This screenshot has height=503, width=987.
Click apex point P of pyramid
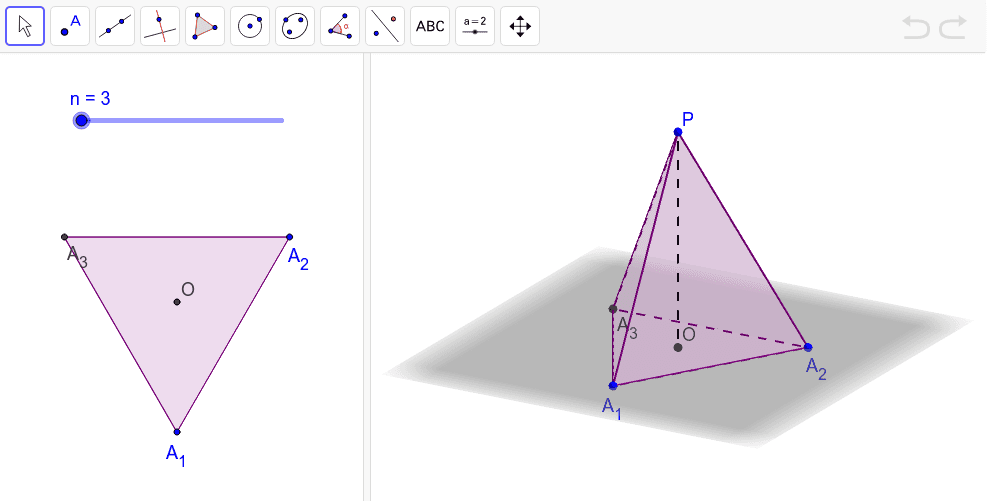[x=678, y=132]
